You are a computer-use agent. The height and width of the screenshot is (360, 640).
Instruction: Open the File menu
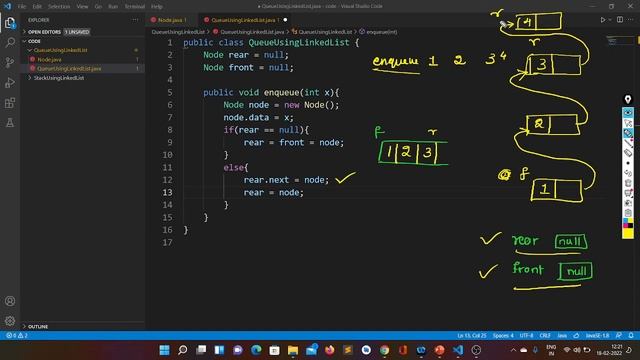[22, 7]
